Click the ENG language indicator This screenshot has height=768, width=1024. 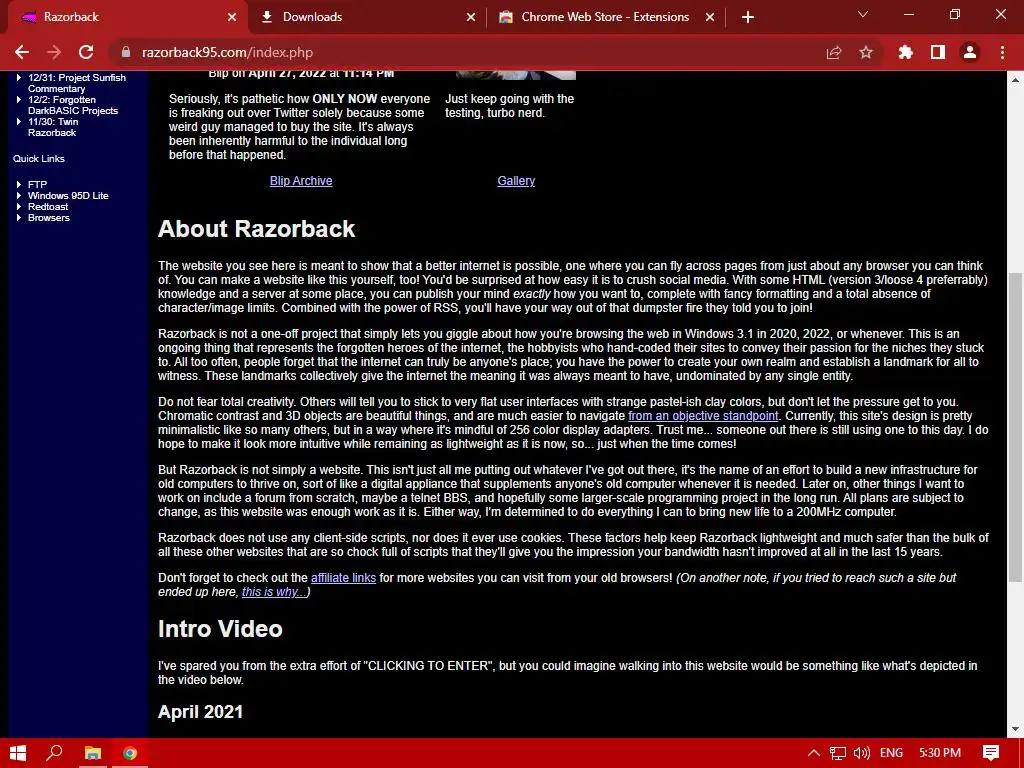(x=891, y=753)
